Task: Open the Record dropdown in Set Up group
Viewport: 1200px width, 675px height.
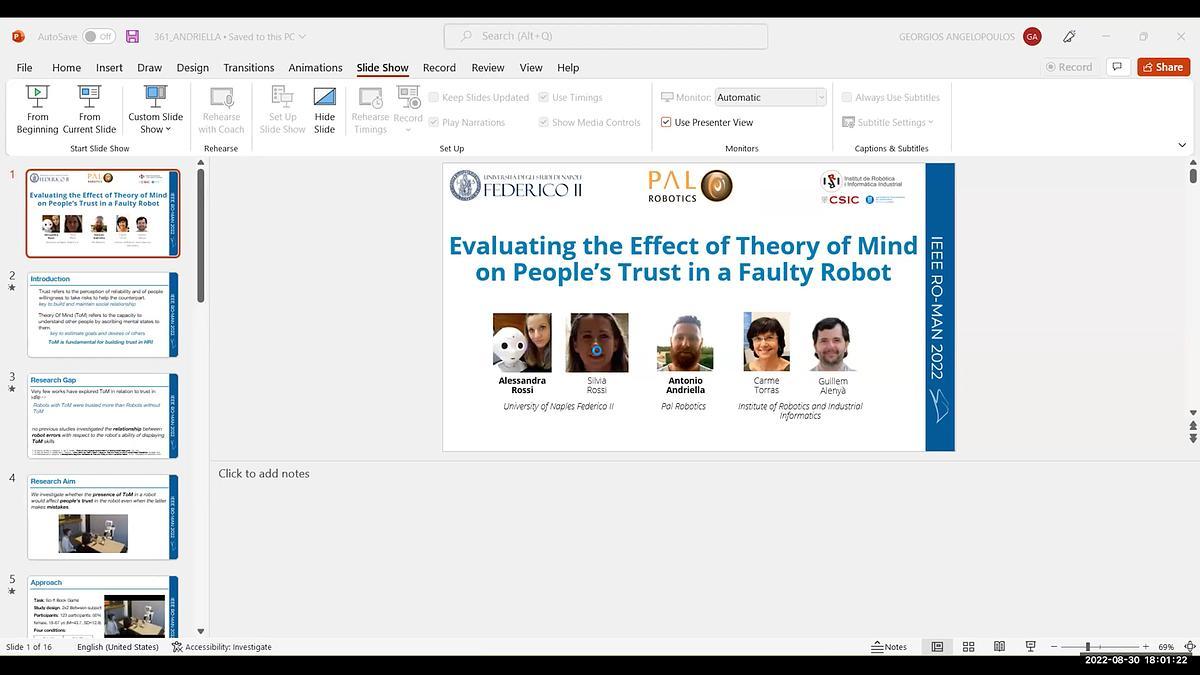Action: point(408,109)
